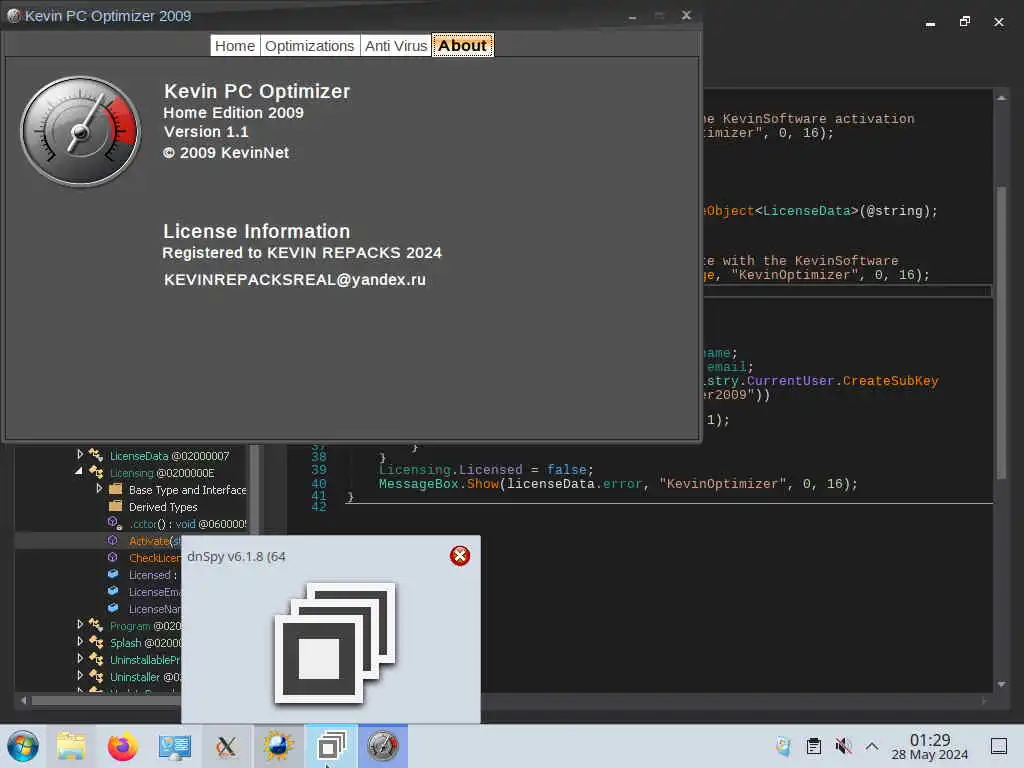
Task: Click vertical scrollbar thumb in code pane
Action: (1001, 333)
